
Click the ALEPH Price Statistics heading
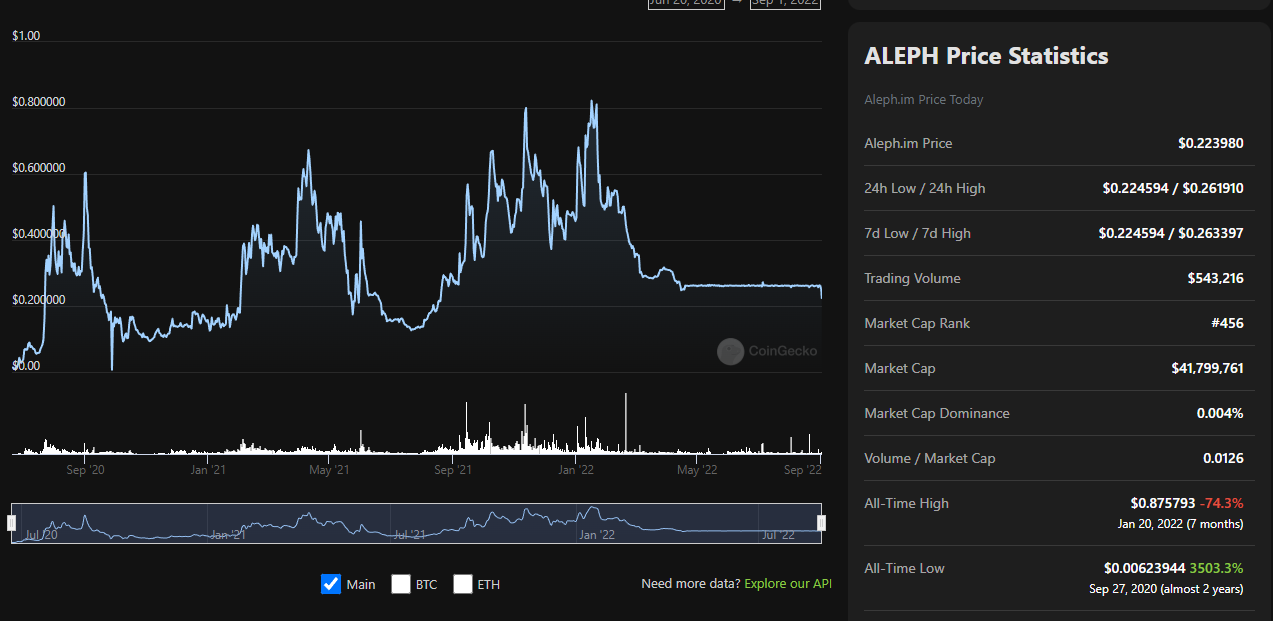986,56
